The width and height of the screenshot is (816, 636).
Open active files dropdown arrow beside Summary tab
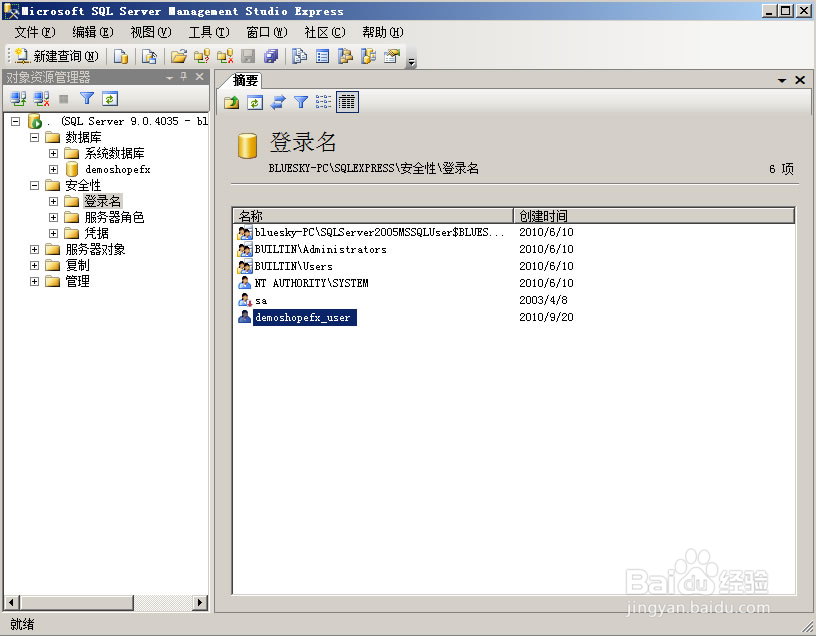point(782,80)
